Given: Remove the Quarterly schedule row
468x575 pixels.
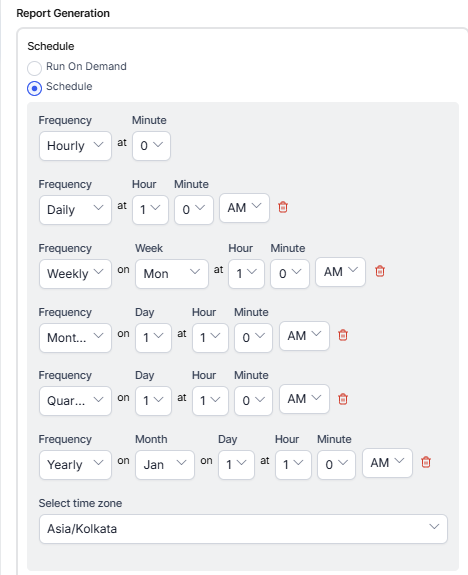Looking at the screenshot, I should (x=343, y=399).
